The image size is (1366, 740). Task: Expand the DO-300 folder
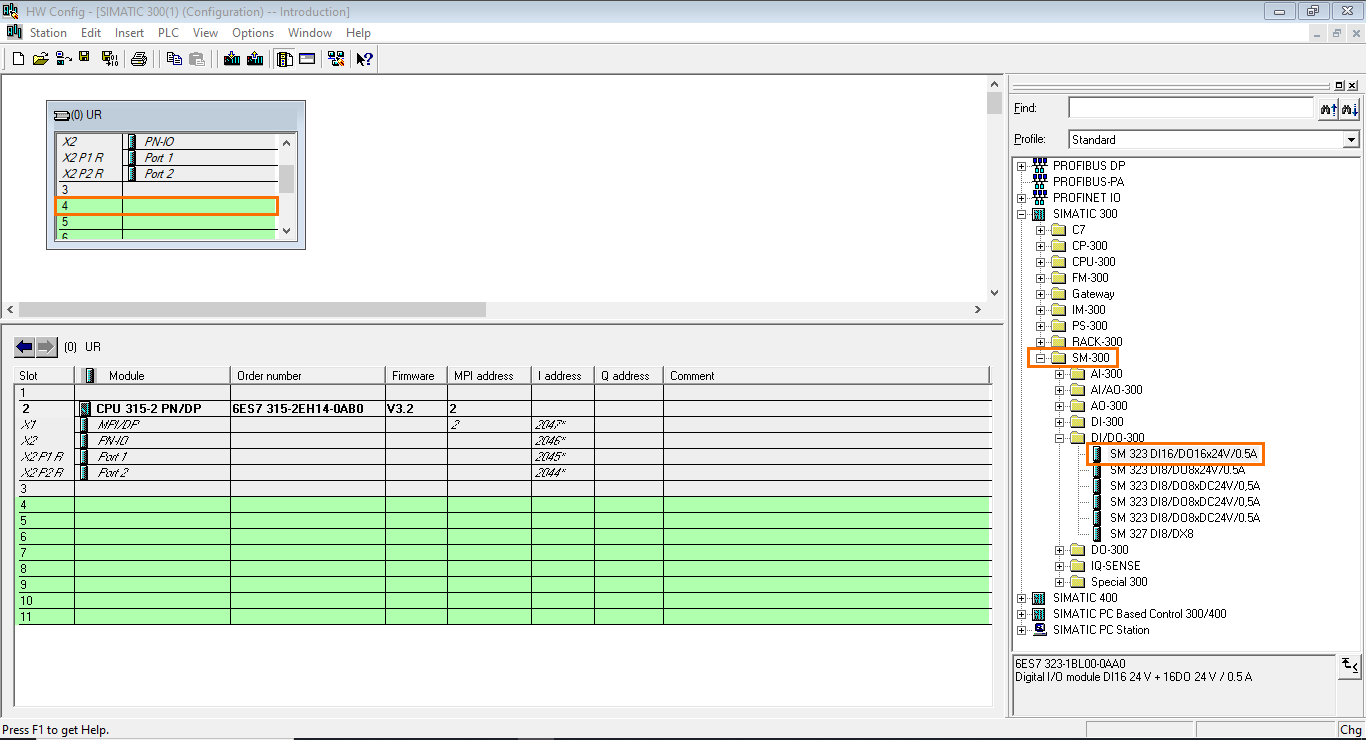1059,550
